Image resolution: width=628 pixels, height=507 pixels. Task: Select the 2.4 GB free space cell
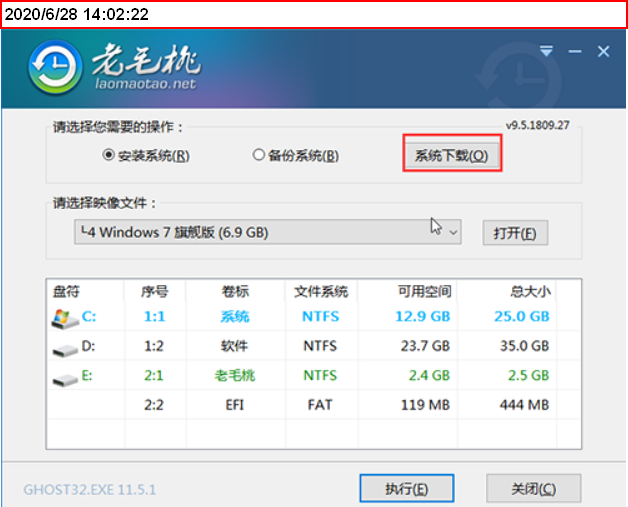[x=429, y=375]
